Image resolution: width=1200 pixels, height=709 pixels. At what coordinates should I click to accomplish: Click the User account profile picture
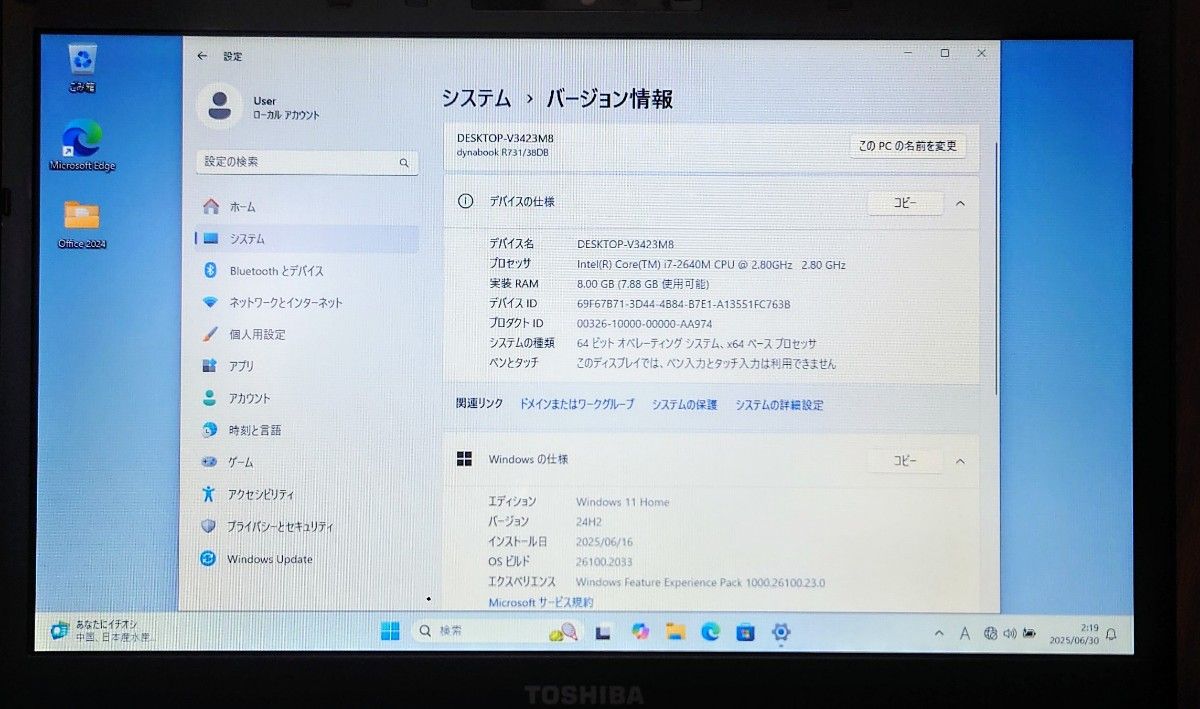[x=219, y=107]
